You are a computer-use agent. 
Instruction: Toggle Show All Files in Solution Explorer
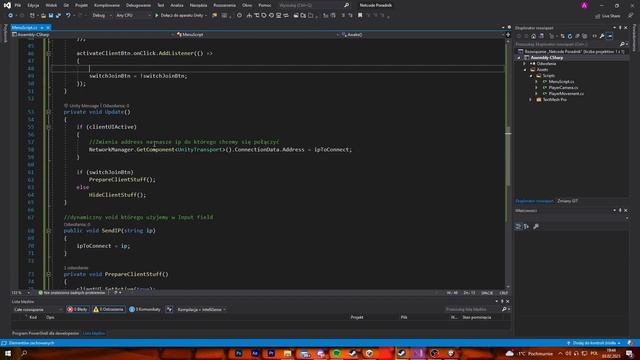click(x=584, y=36)
